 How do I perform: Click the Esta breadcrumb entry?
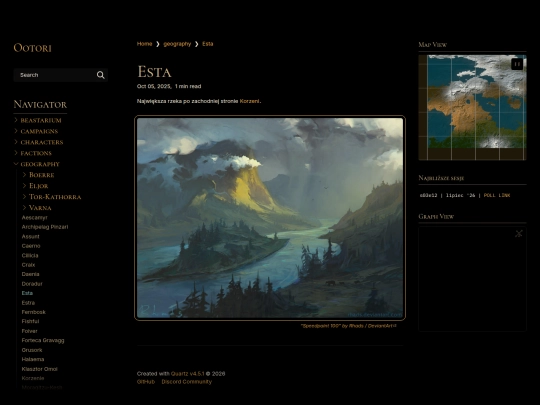point(208,44)
